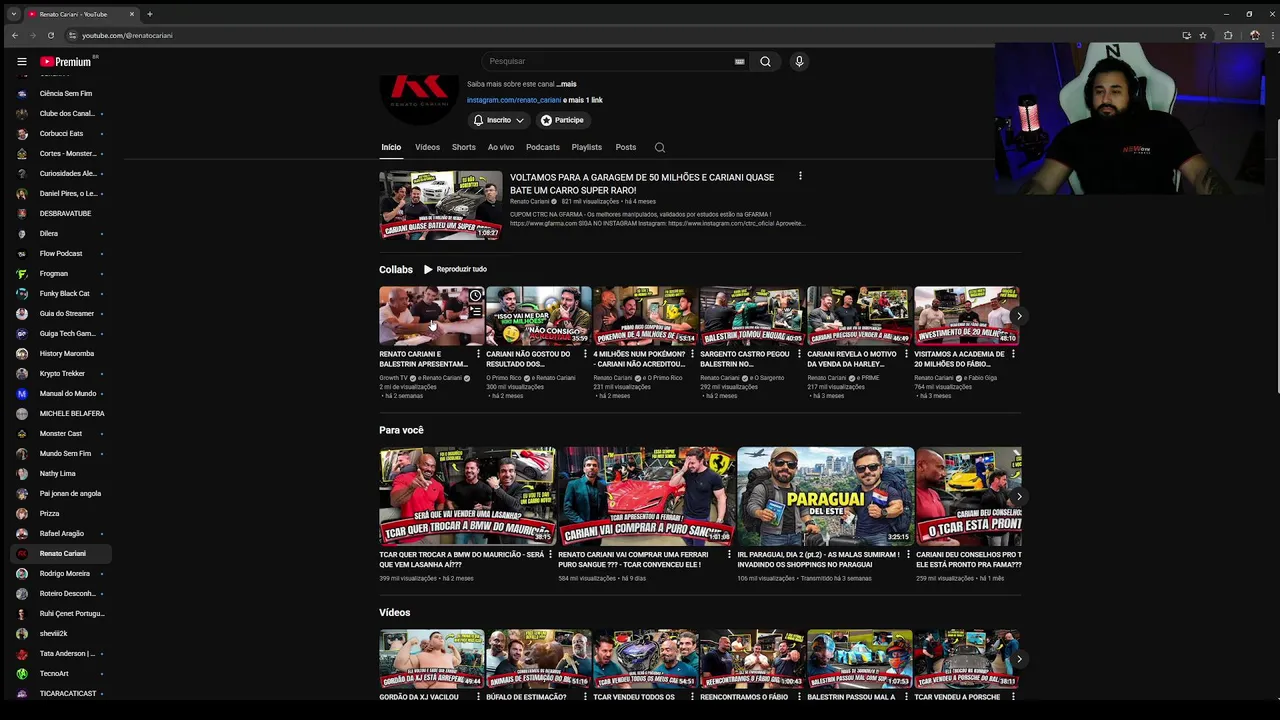Add Renato Cariani e Balestrin video to Watch Later
The height and width of the screenshot is (720, 1280).
pos(476,295)
